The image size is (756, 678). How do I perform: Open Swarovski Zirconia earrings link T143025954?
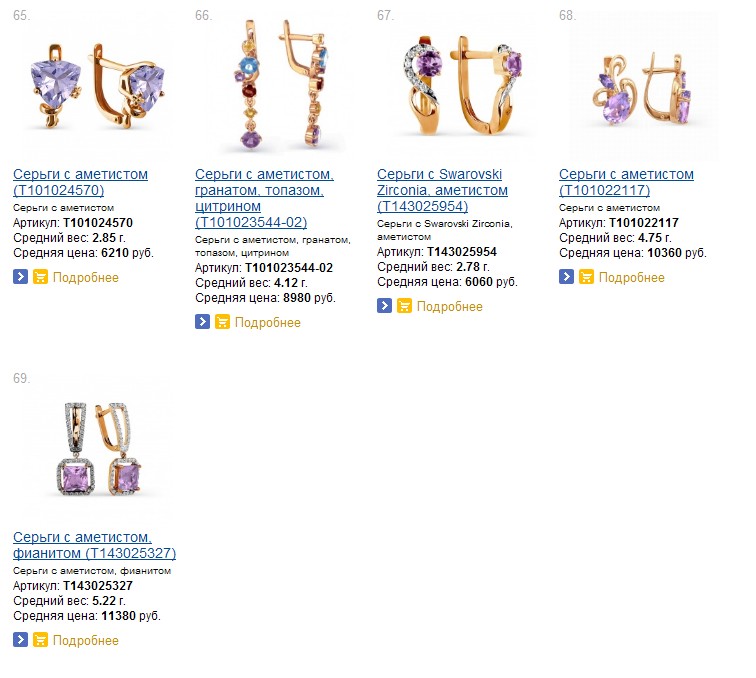click(x=442, y=190)
